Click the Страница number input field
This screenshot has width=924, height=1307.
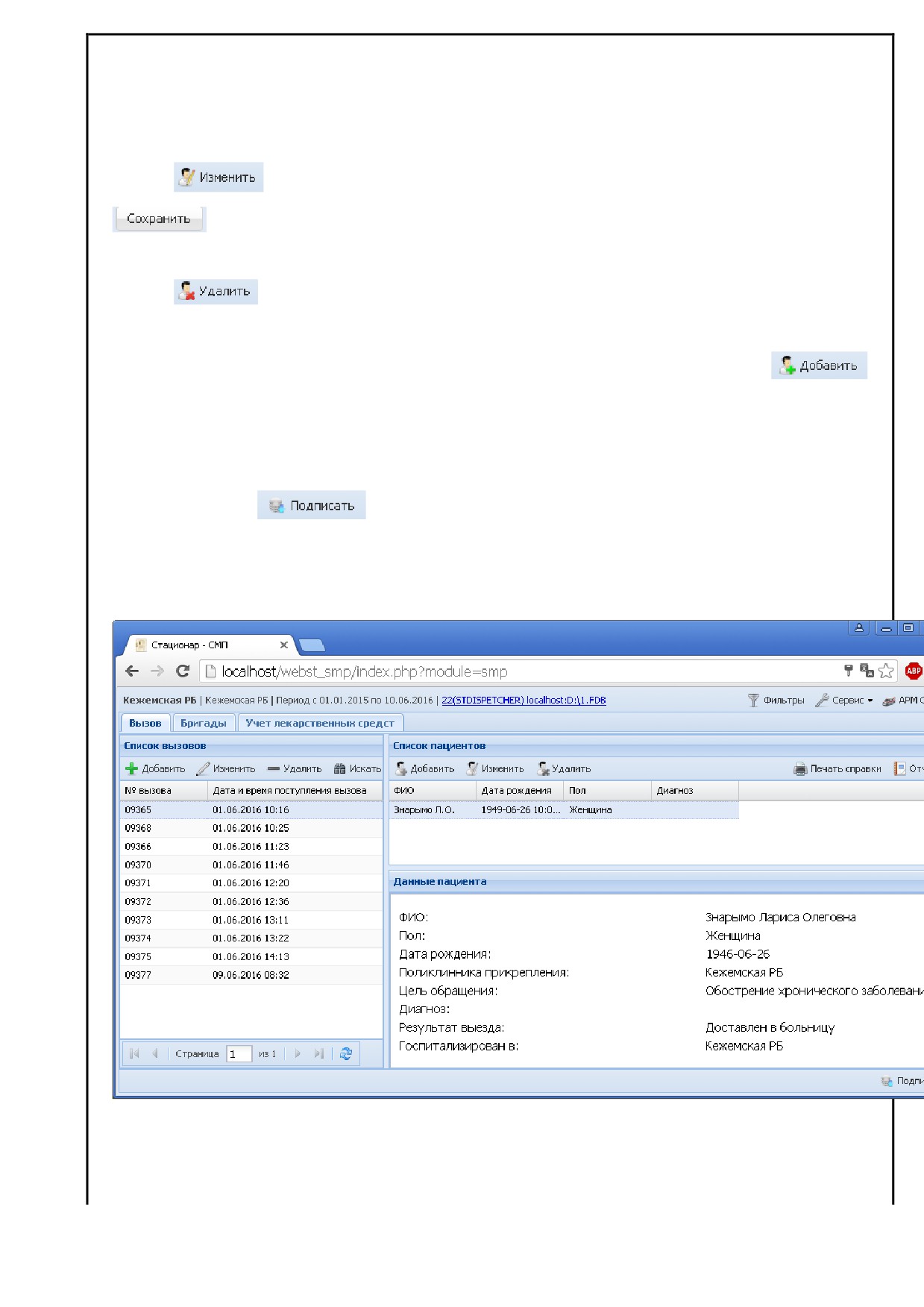(239, 1054)
